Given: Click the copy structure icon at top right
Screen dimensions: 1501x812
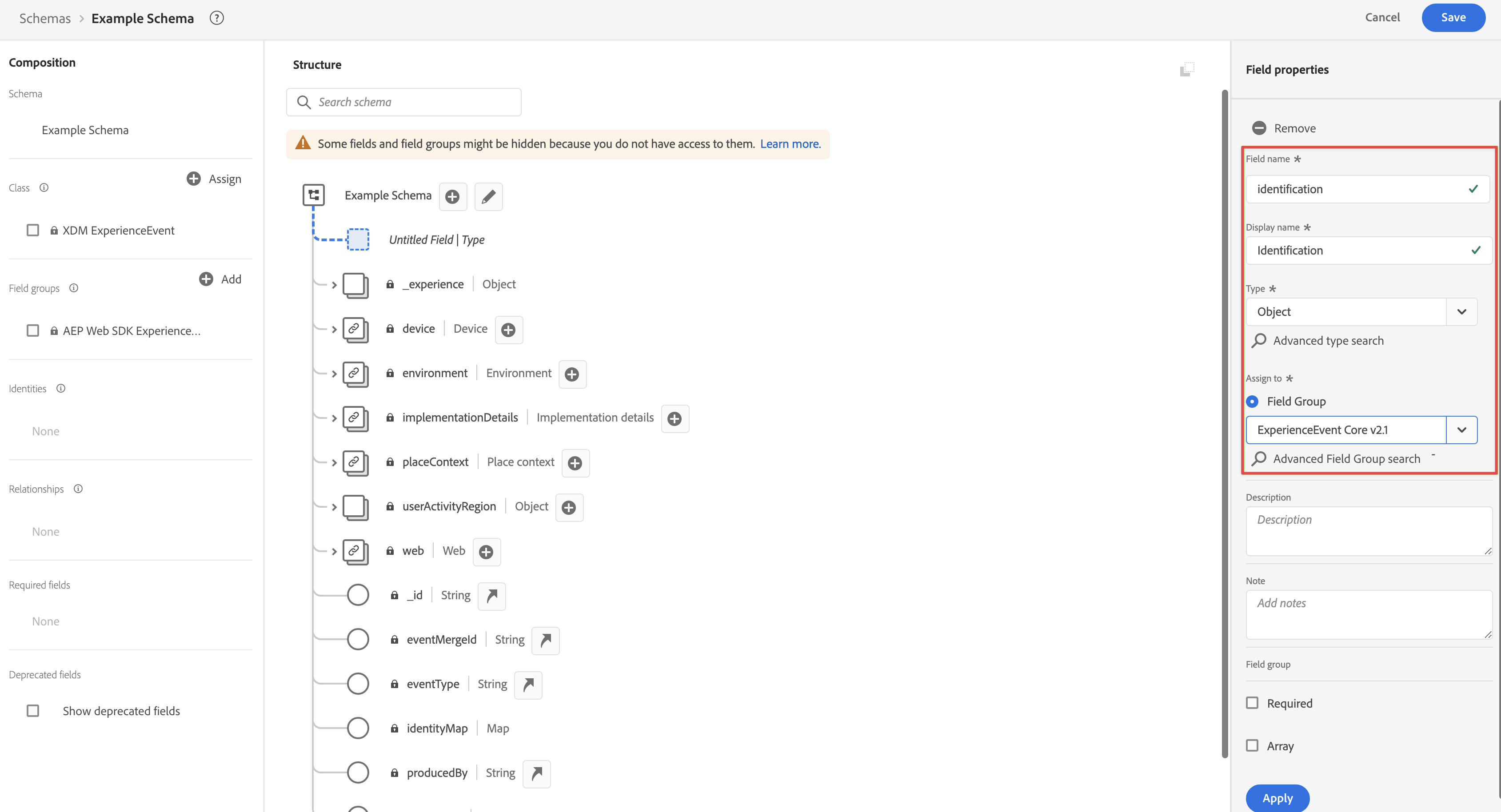Looking at the screenshot, I should (x=1186, y=70).
